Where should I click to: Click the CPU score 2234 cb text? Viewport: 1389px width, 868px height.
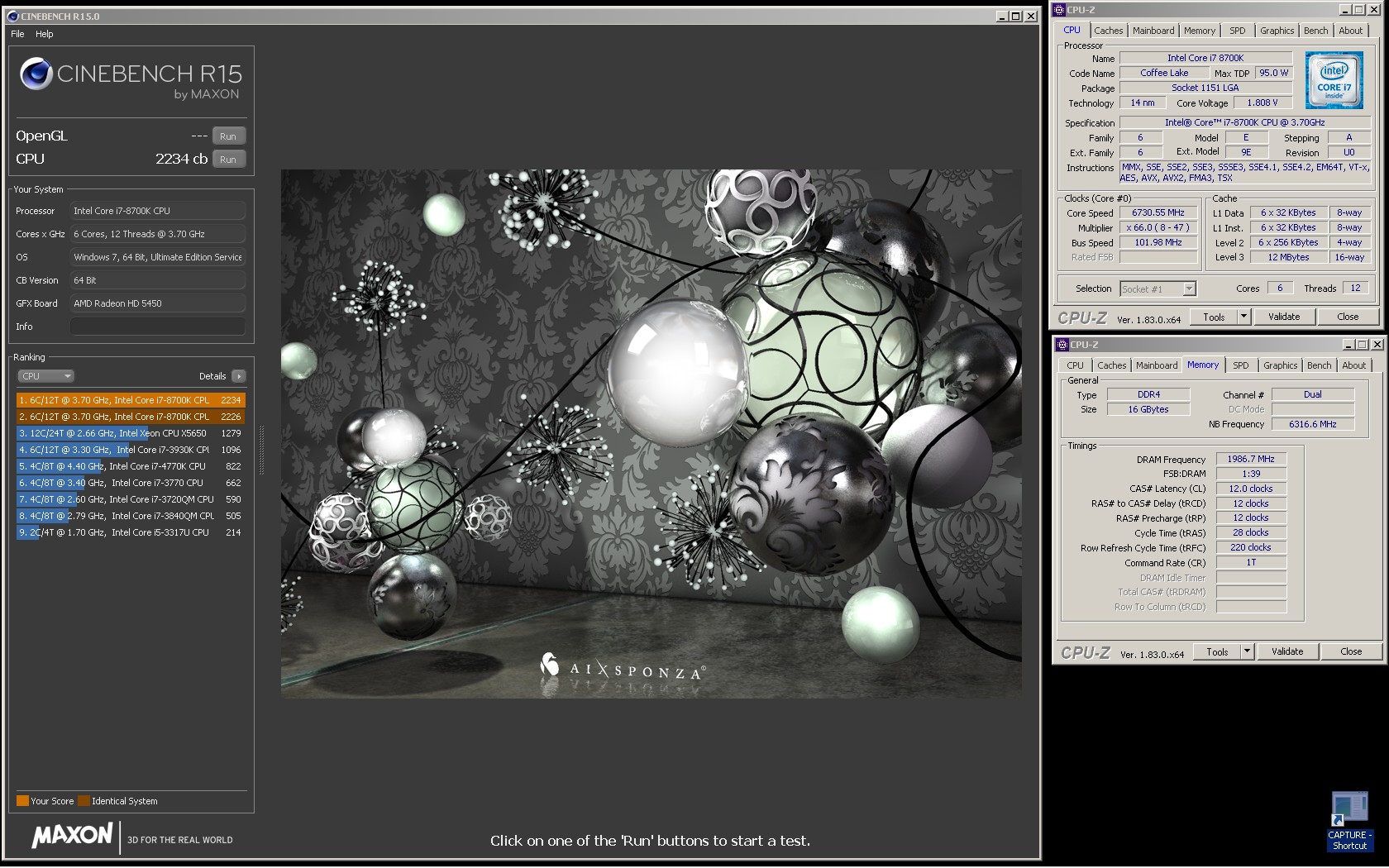(181, 159)
